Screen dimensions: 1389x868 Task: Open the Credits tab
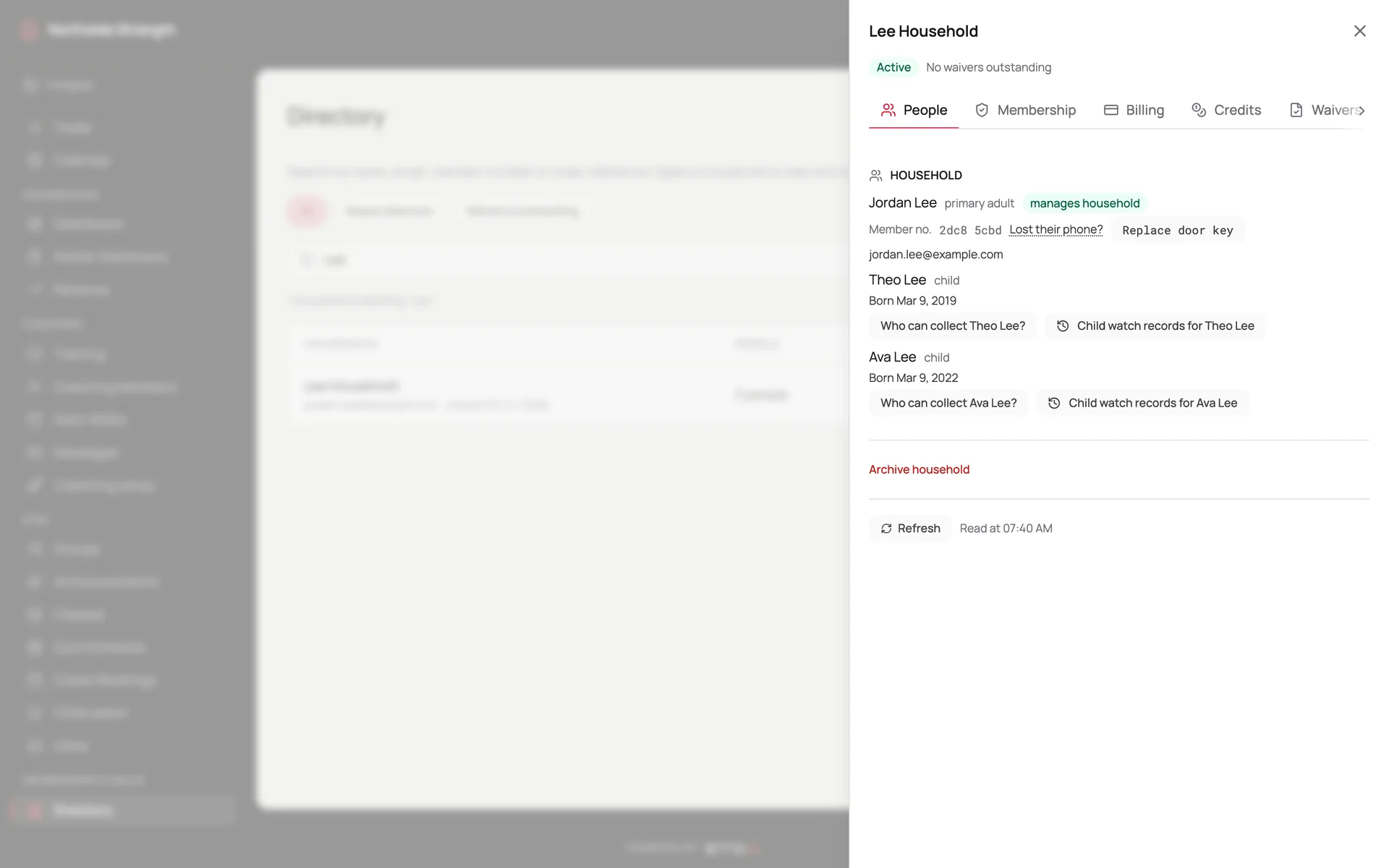1226,110
